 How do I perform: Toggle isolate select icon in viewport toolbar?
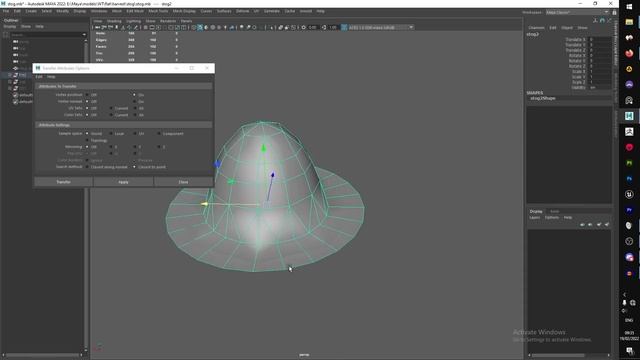[x=271, y=27]
